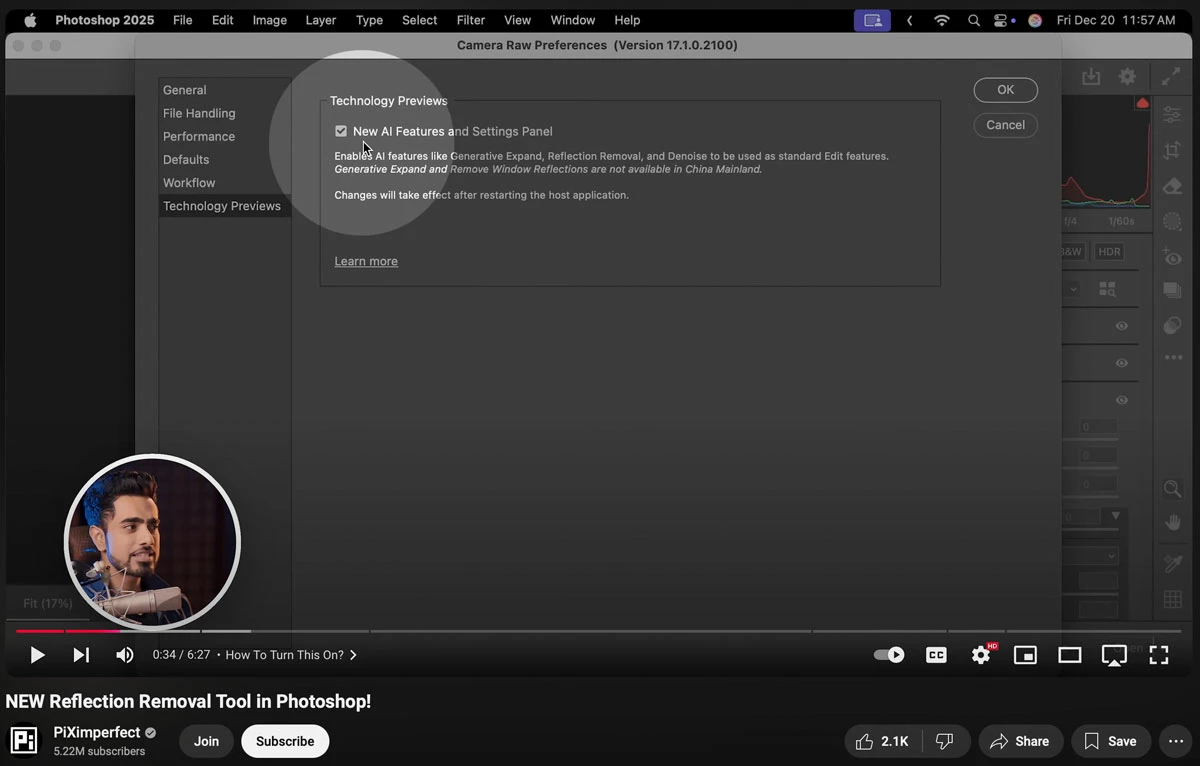Open the Learn more link
The height and width of the screenshot is (766, 1200).
point(366,261)
